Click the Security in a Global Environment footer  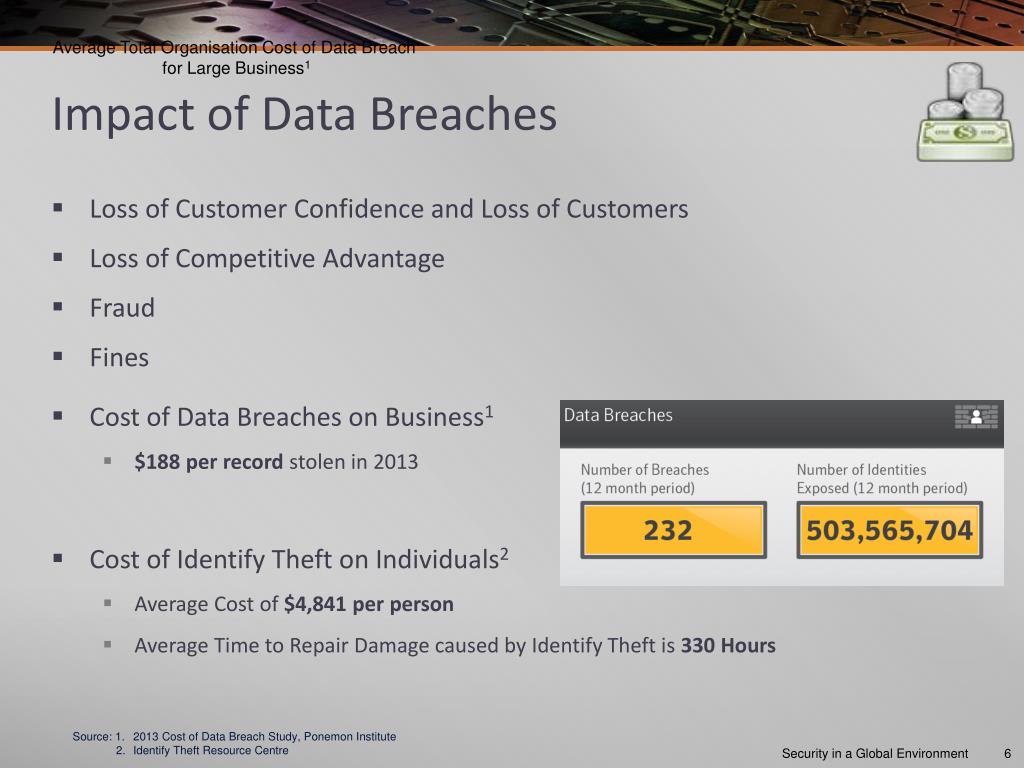[875, 754]
